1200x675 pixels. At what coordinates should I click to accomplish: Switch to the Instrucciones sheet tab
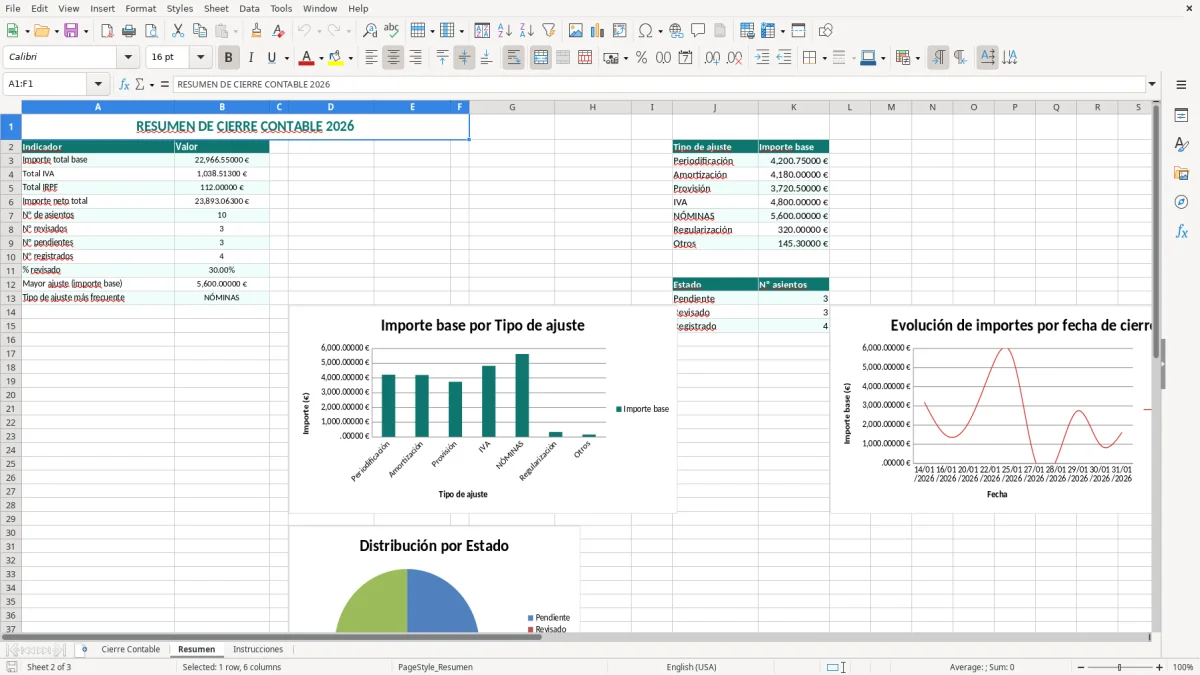pos(258,649)
